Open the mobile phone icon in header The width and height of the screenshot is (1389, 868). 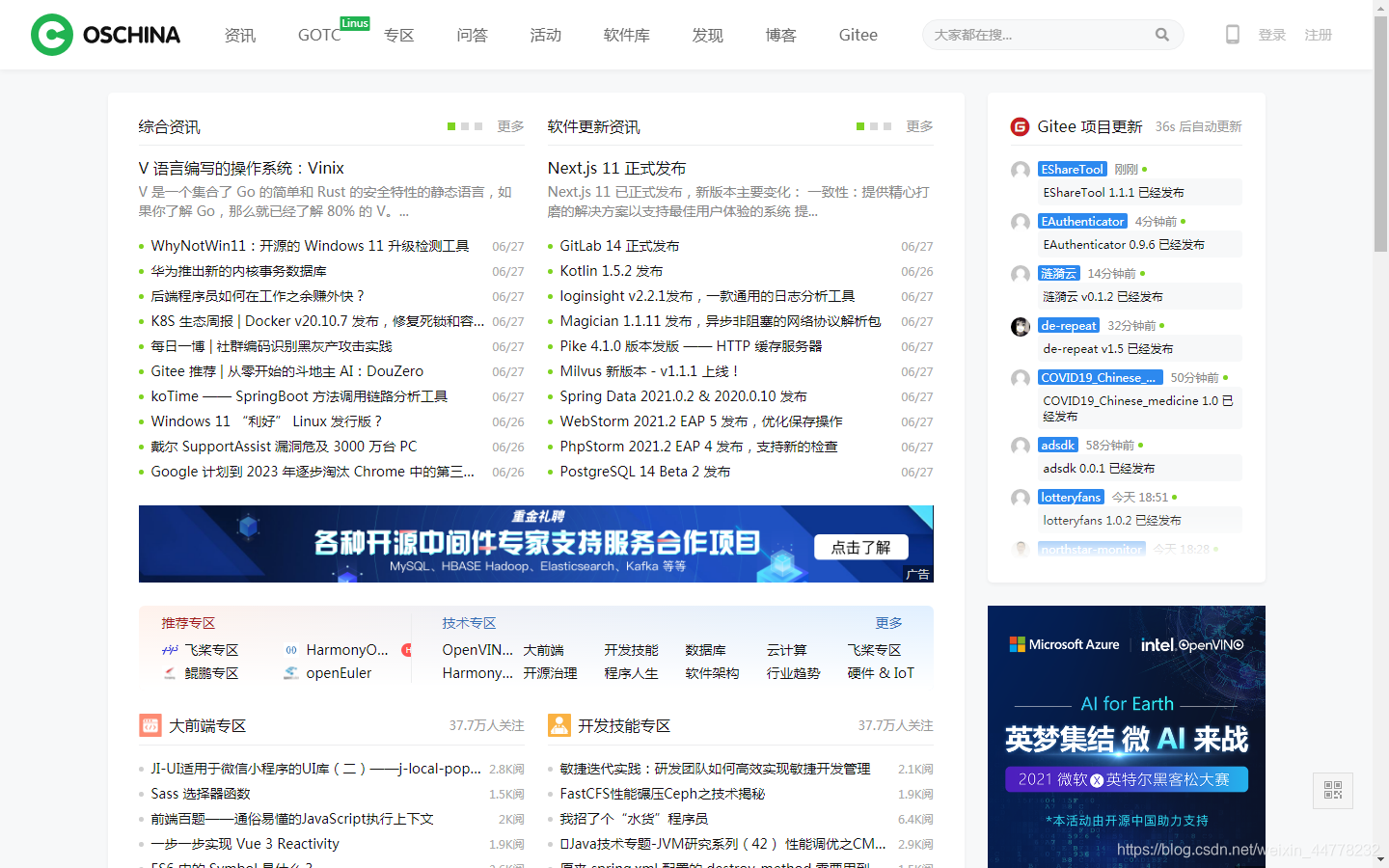(1232, 35)
